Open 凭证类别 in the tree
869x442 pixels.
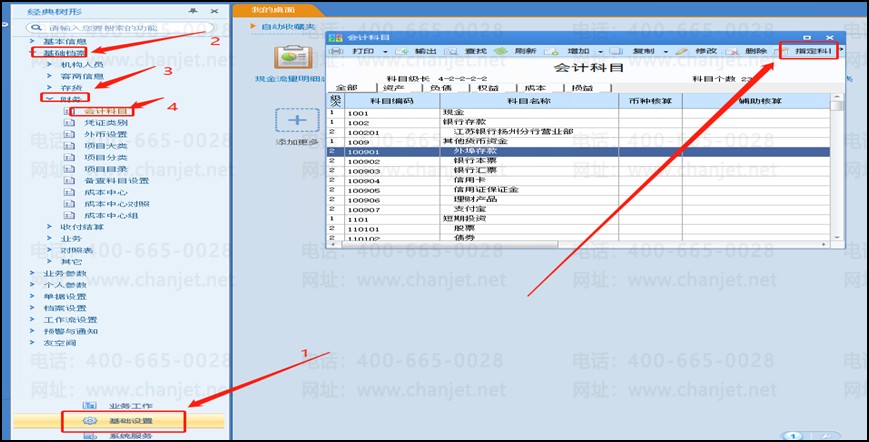point(105,122)
